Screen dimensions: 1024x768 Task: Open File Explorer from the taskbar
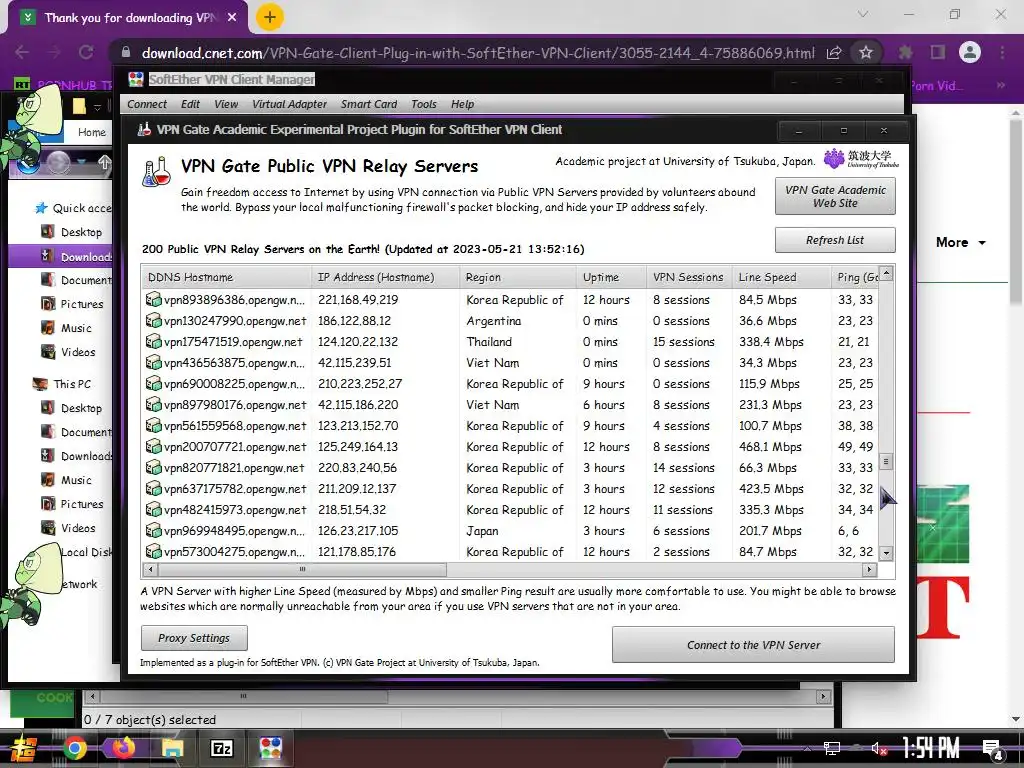pyautogui.click(x=172, y=748)
